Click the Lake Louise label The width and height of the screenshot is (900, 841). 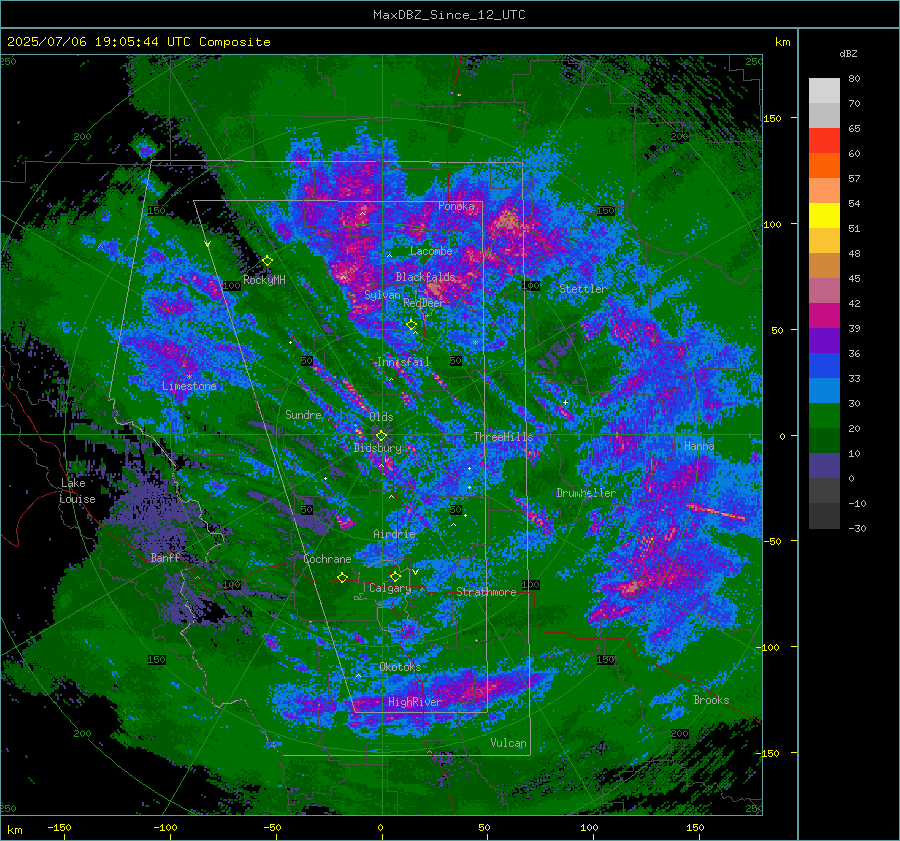77,491
